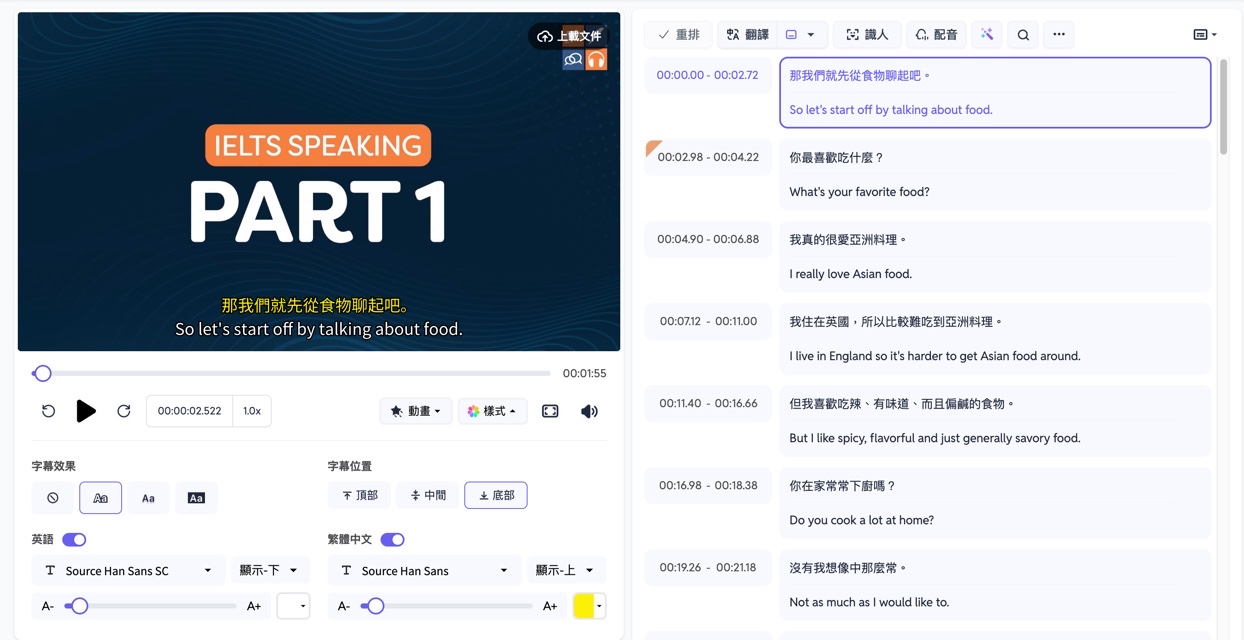The height and width of the screenshot is (640, 1244).
Task: Click the magic wand AI tool
Action: [x=987, y=35]
